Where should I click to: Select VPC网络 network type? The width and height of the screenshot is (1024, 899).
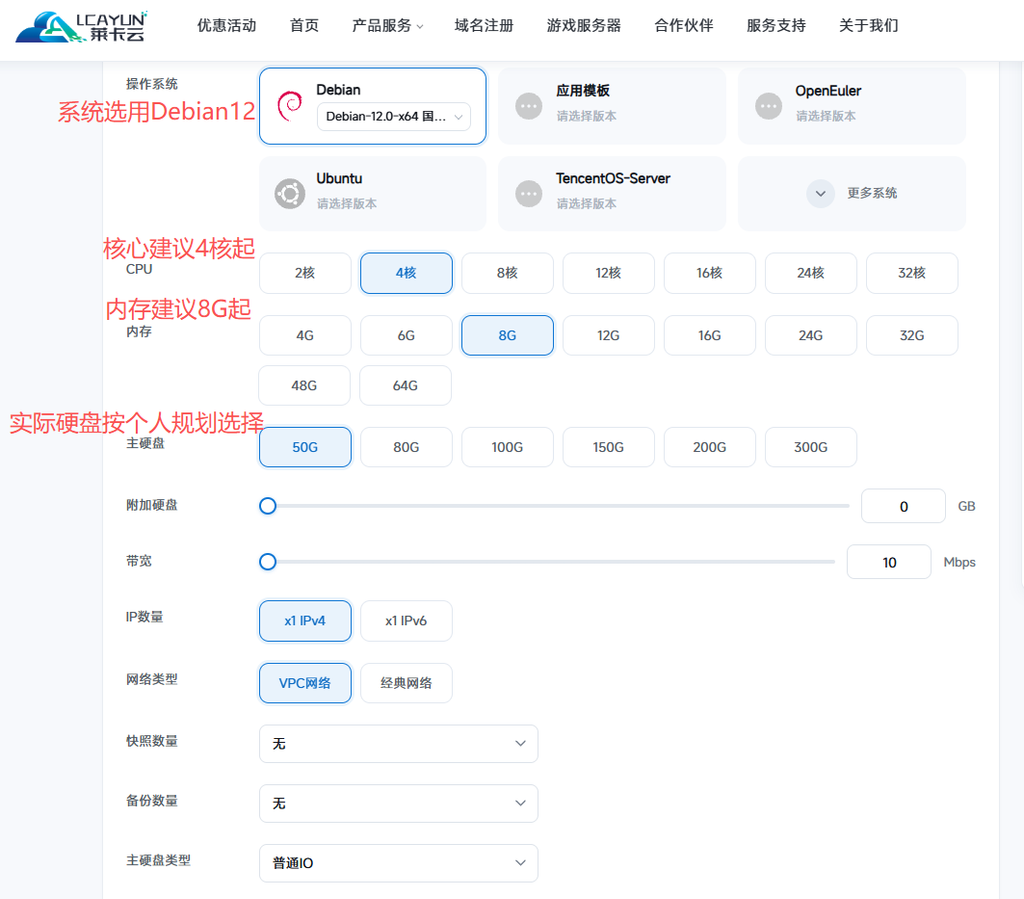tap(305, 684)
